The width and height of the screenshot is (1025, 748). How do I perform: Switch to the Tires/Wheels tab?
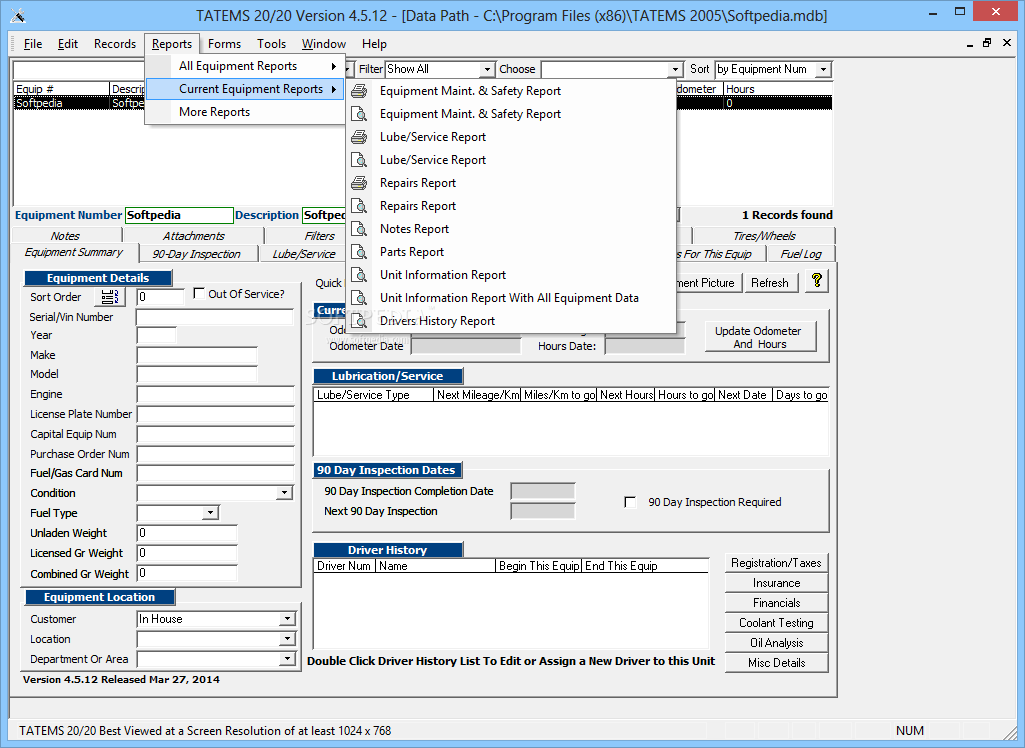[x=764, y=236]
